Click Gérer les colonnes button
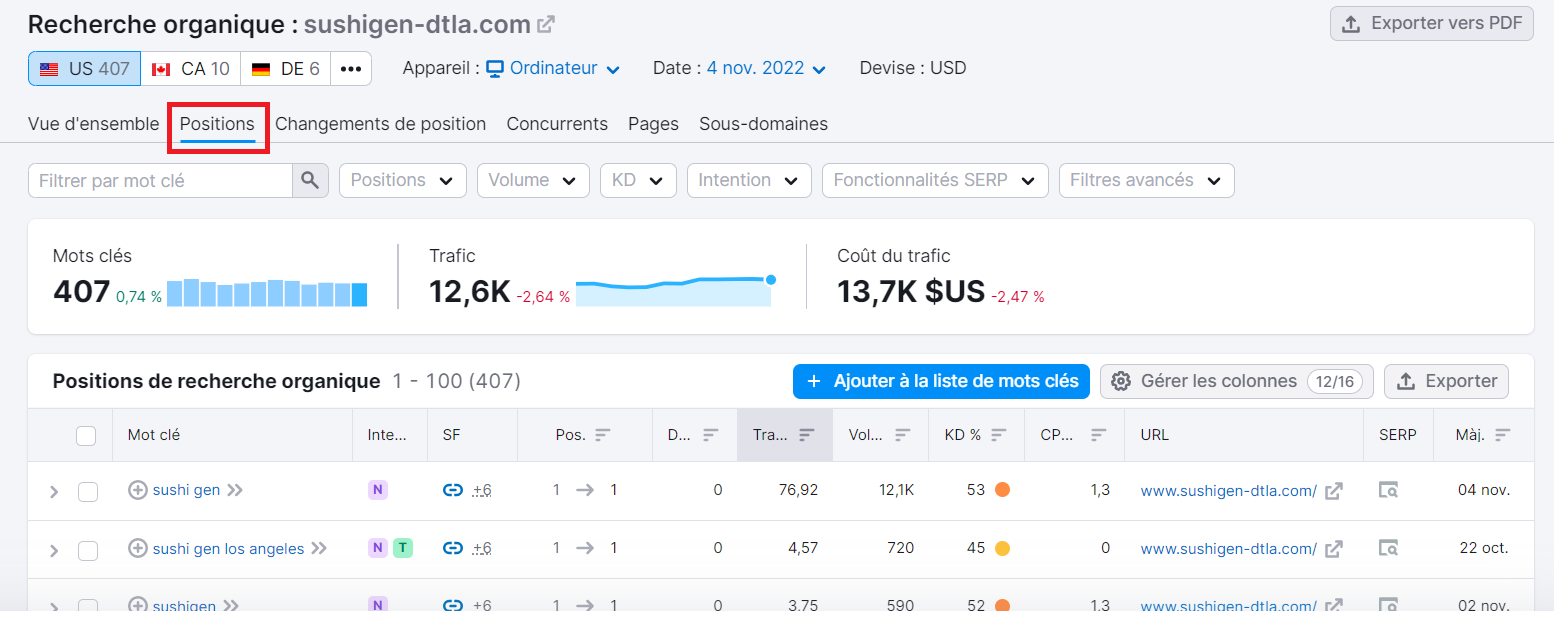 (x=1236, y=381)
